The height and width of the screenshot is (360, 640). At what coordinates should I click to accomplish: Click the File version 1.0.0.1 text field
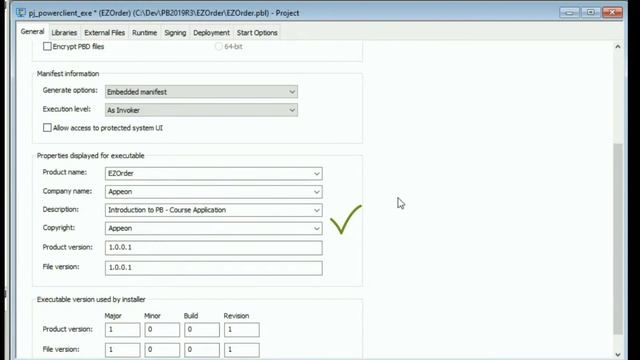213,268
